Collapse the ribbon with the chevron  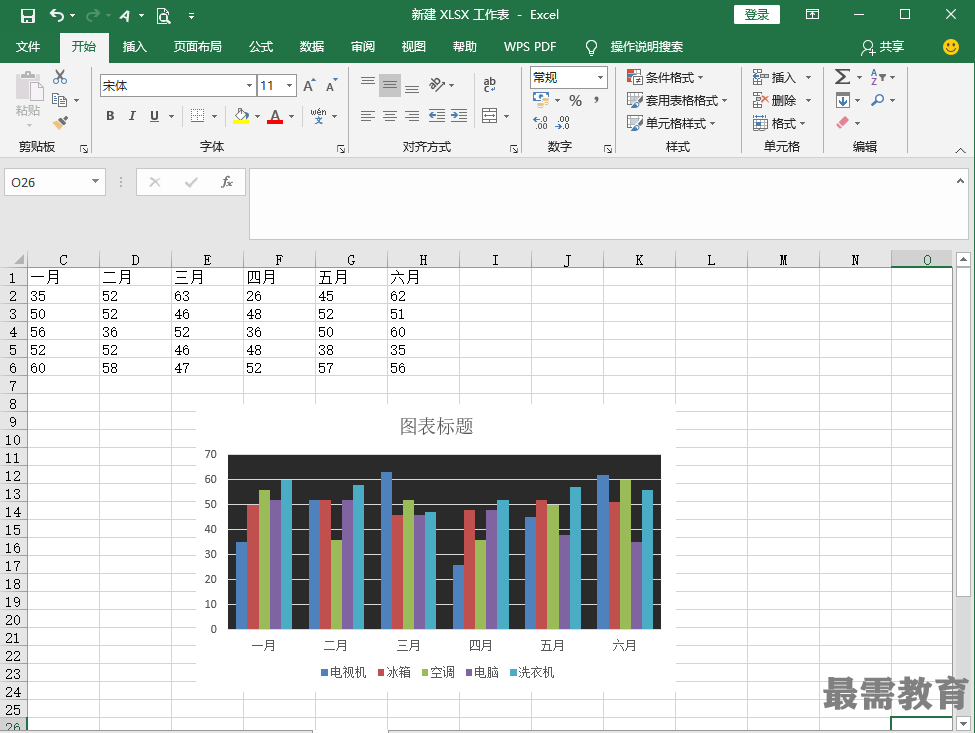point(961,150)
